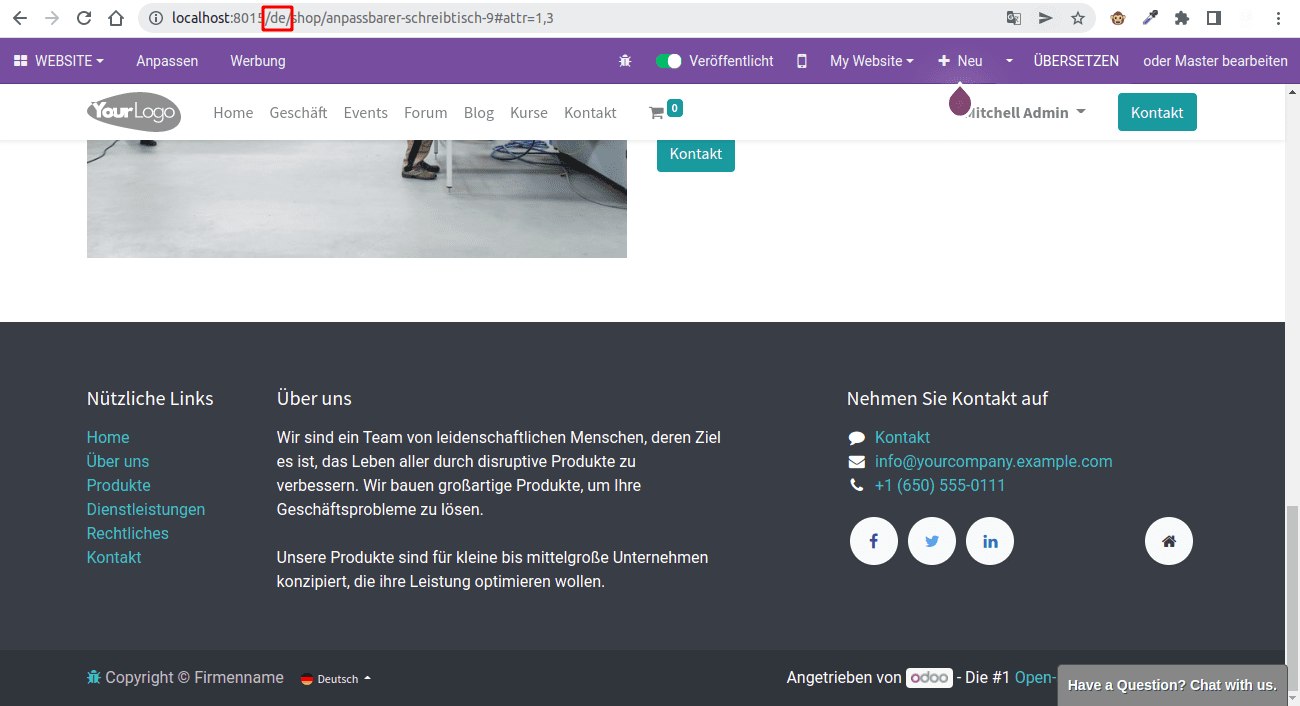Open the Rechtliches footer link
This screenshot has width=1300, height=706.
128,533
